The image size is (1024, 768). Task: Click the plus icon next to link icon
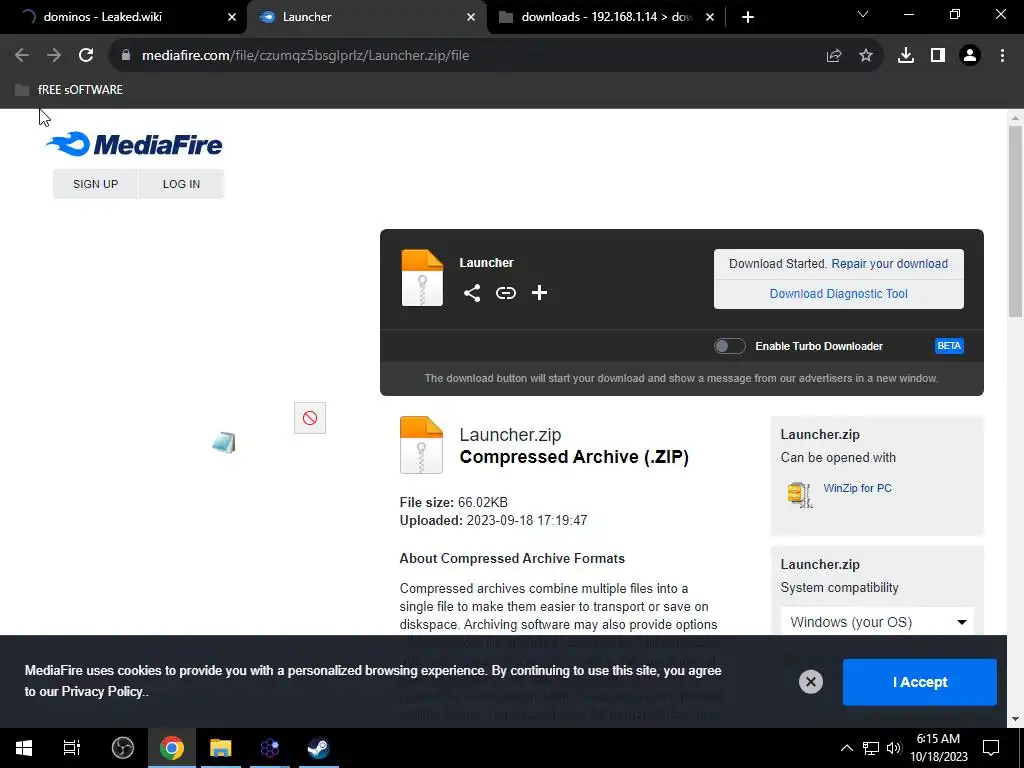[x=539, y=293]
